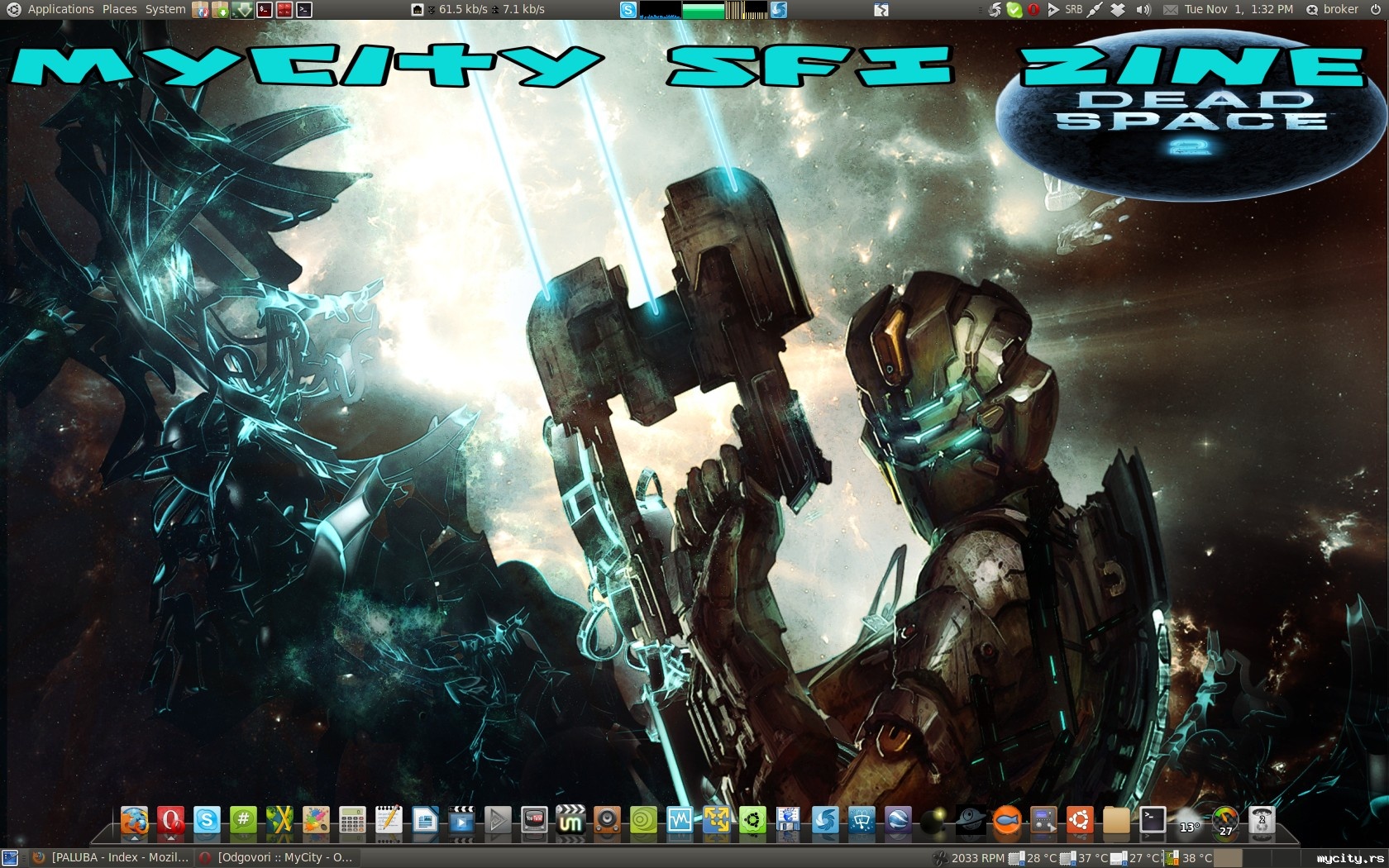Click the 2033 RPM fan sensor reading

click(x=968, y=857)
